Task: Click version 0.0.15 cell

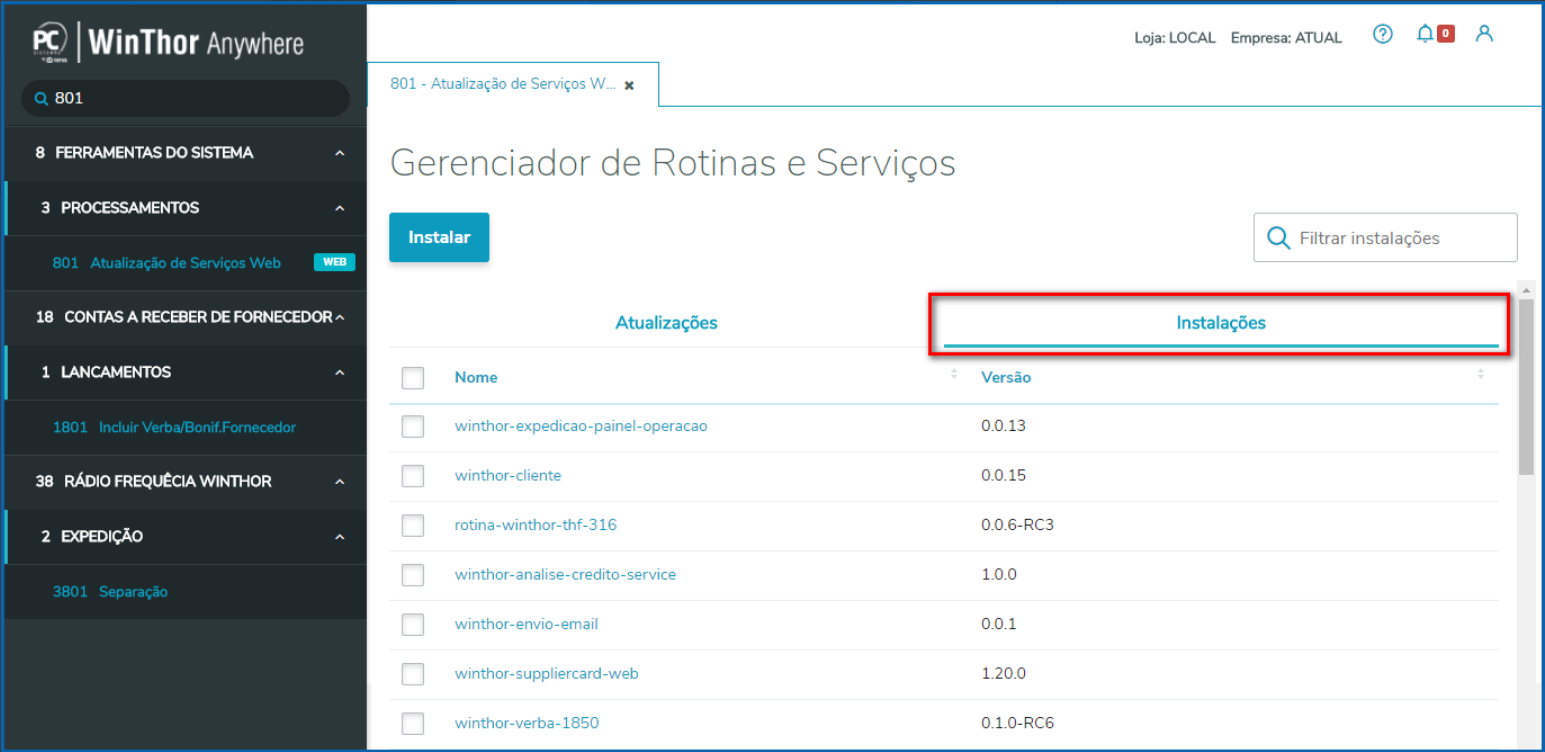Action: [x=1004, y=475]
